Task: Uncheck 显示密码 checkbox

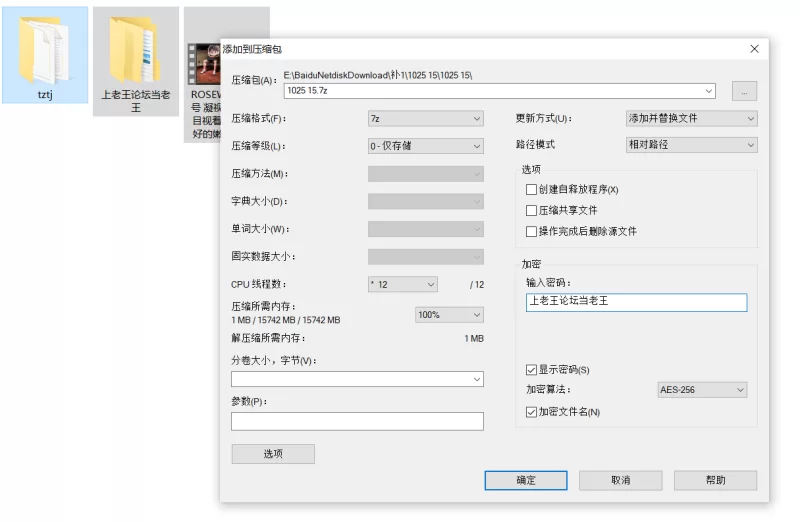Action: 531,369
